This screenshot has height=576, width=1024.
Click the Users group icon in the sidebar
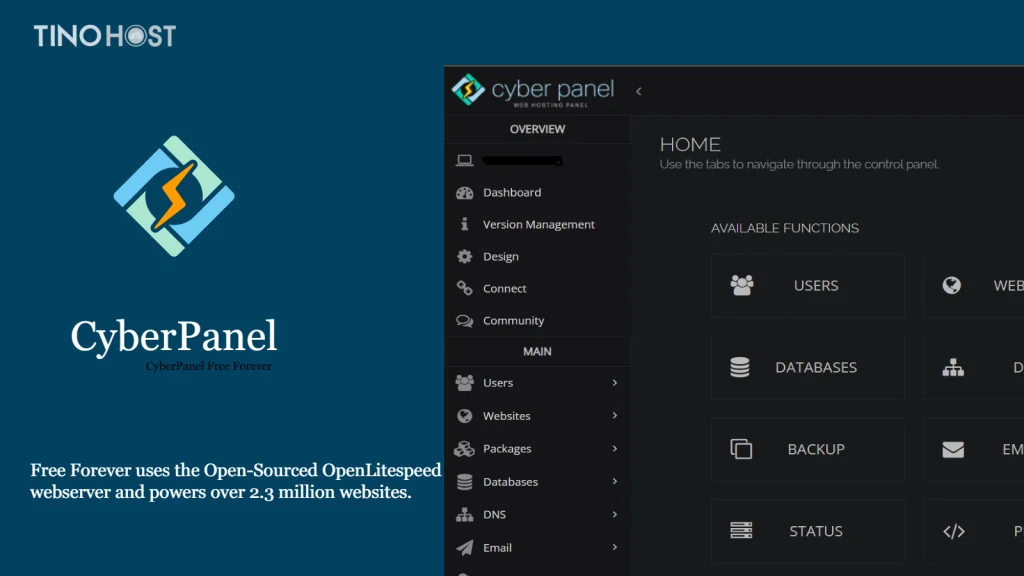click(x=464, y=383)
